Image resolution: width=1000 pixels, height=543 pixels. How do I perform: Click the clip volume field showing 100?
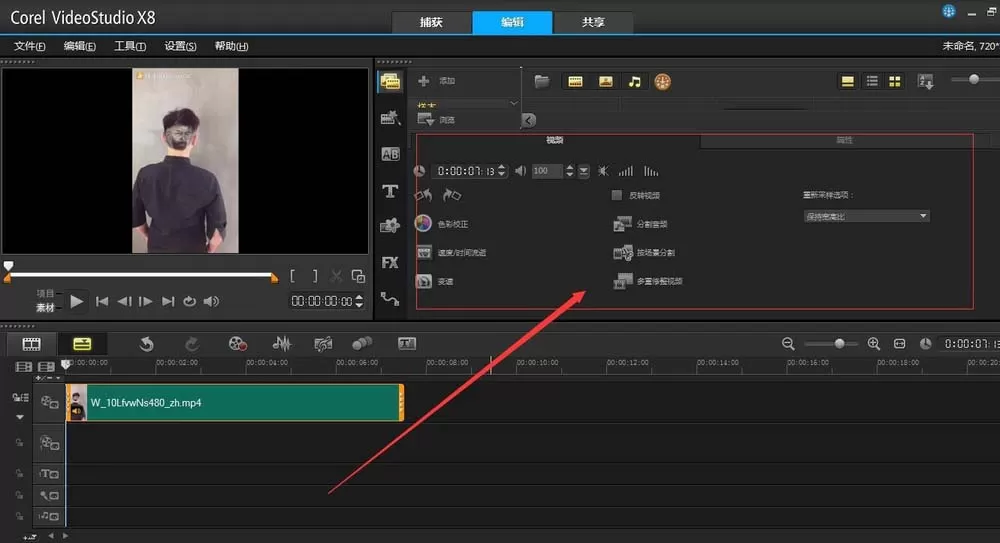tap(547, 171)
